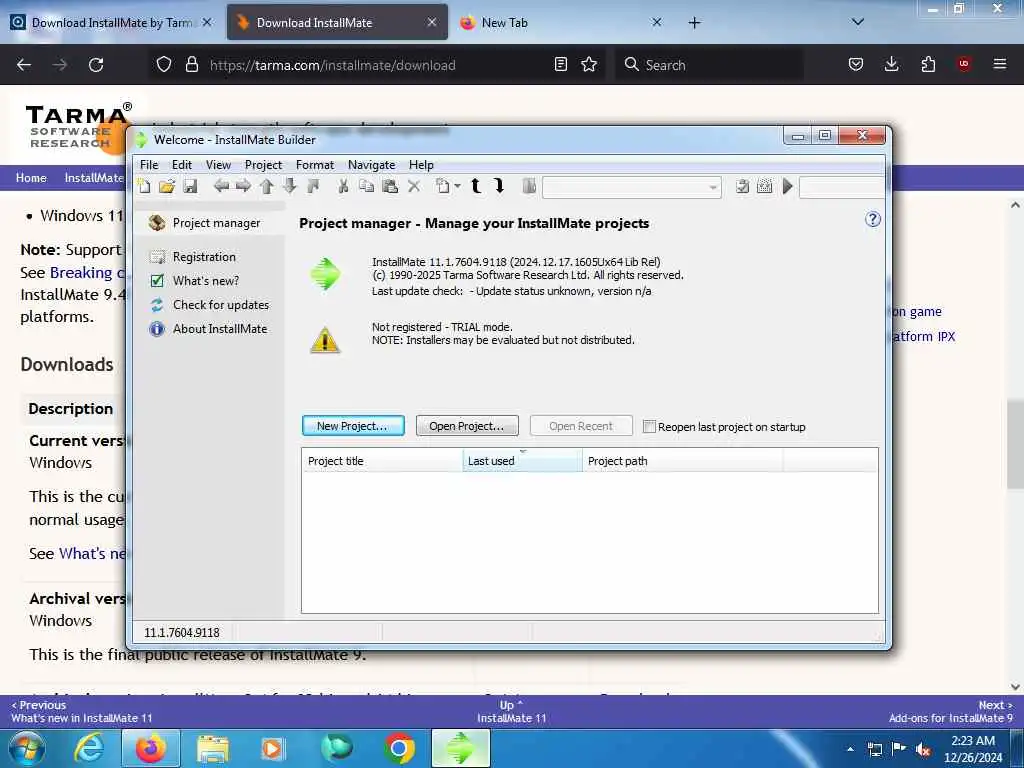Viewport: 1024px width, 768px height.
Task: Open the list all tabs chevron
Action: [858, 22]
